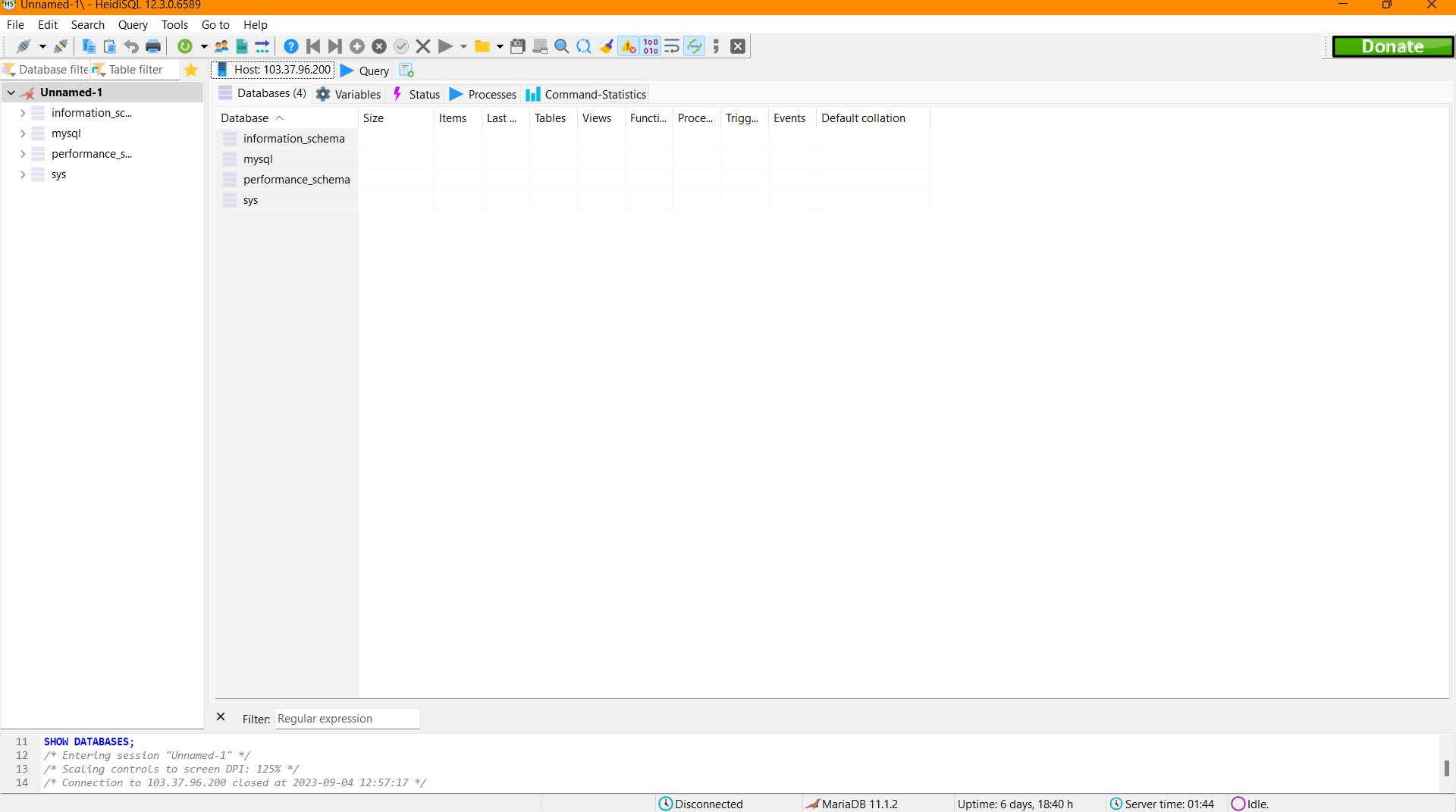Open dropdown arrow next to run query
The width and height of the screenshot is (1456, 812).
(x=463, y=46)
